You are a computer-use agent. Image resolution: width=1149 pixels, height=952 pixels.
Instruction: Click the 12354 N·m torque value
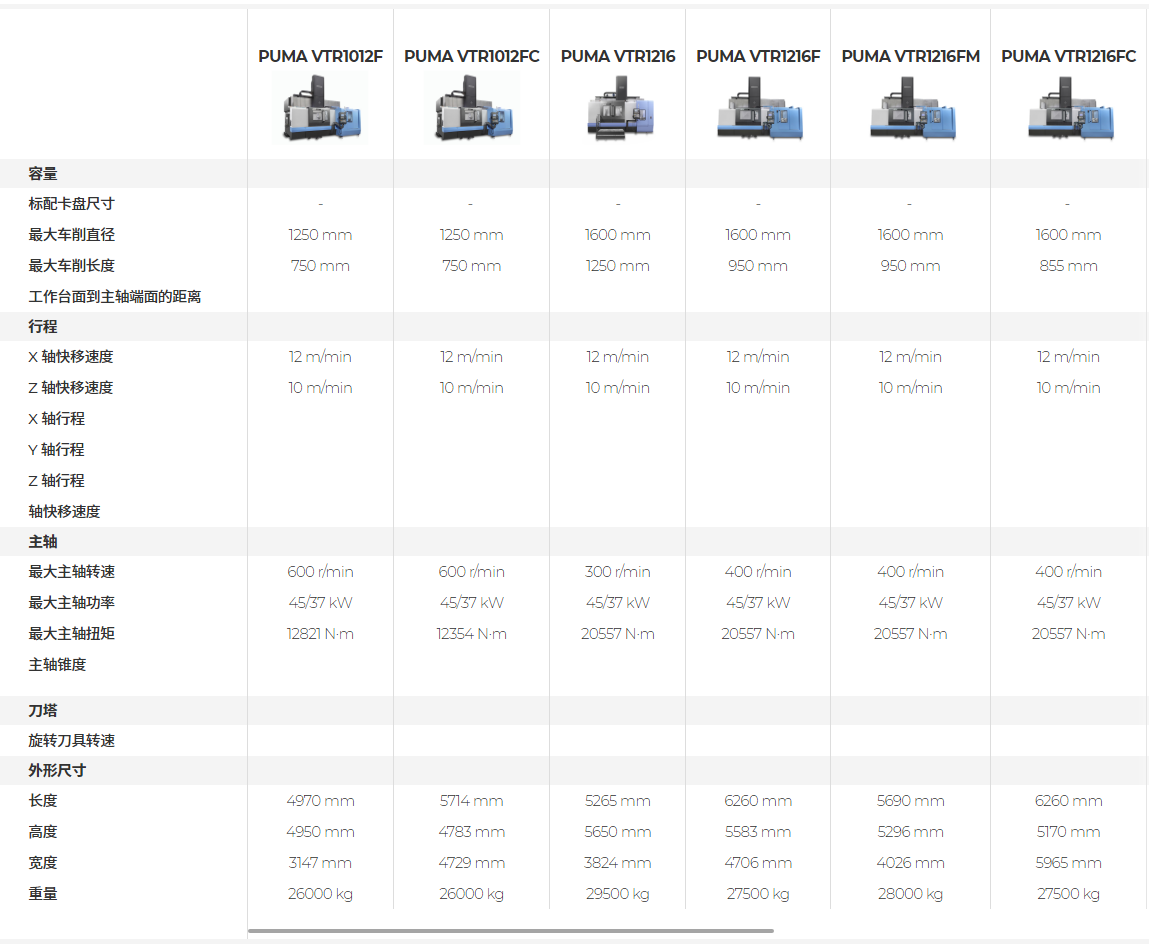pyautogui.click(x=472, y=634)
